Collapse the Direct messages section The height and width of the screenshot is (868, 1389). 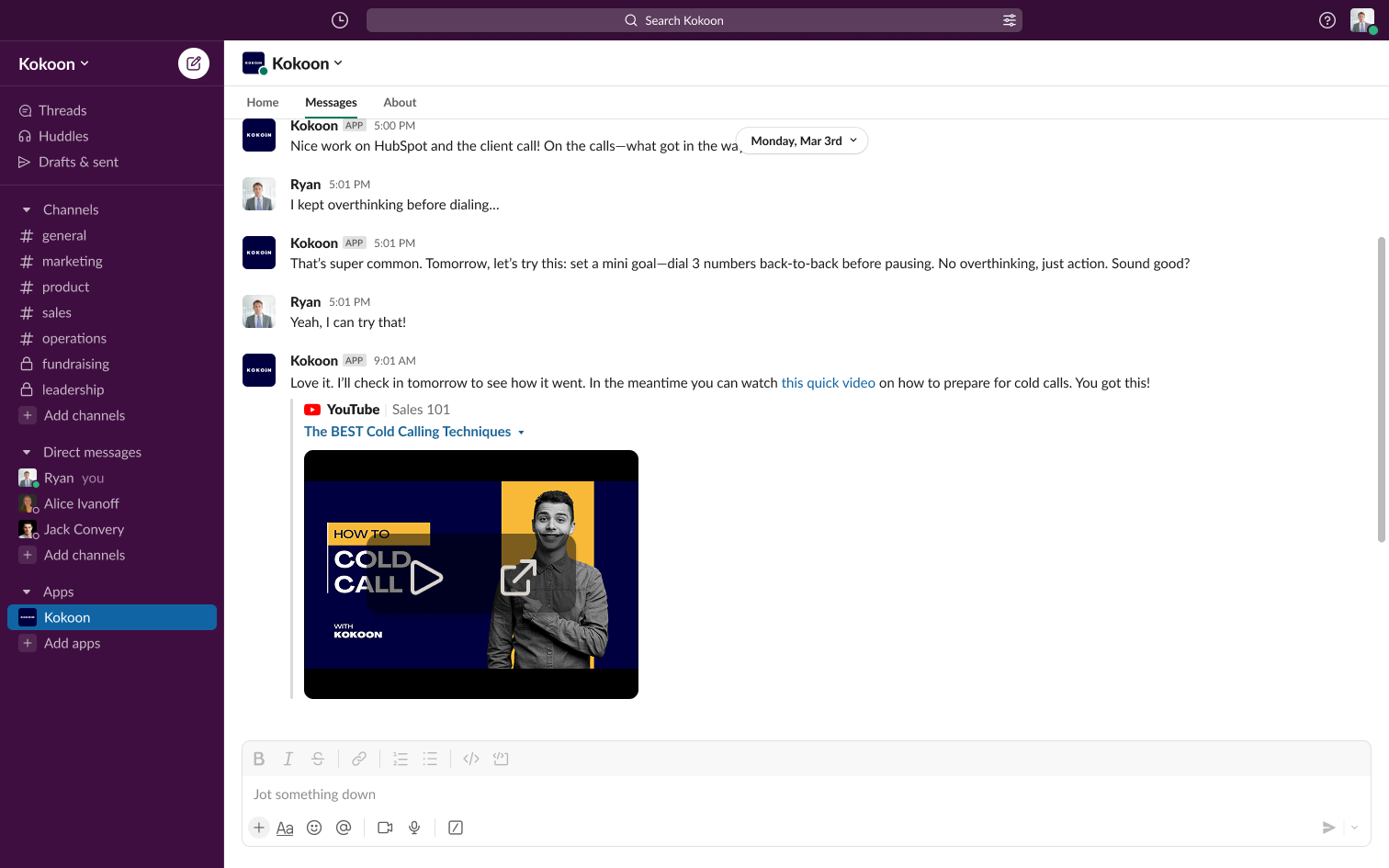[x=27, y=452]
